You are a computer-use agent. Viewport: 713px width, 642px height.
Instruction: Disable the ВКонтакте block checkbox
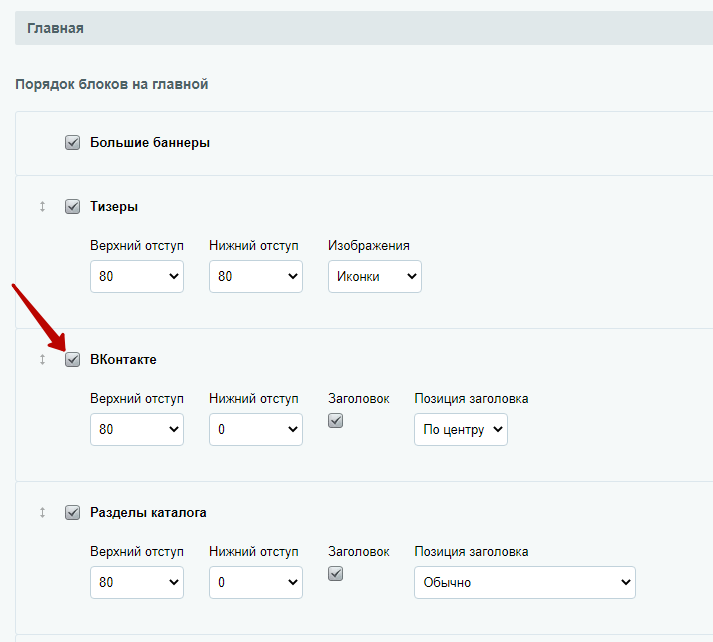click(72, 360)
